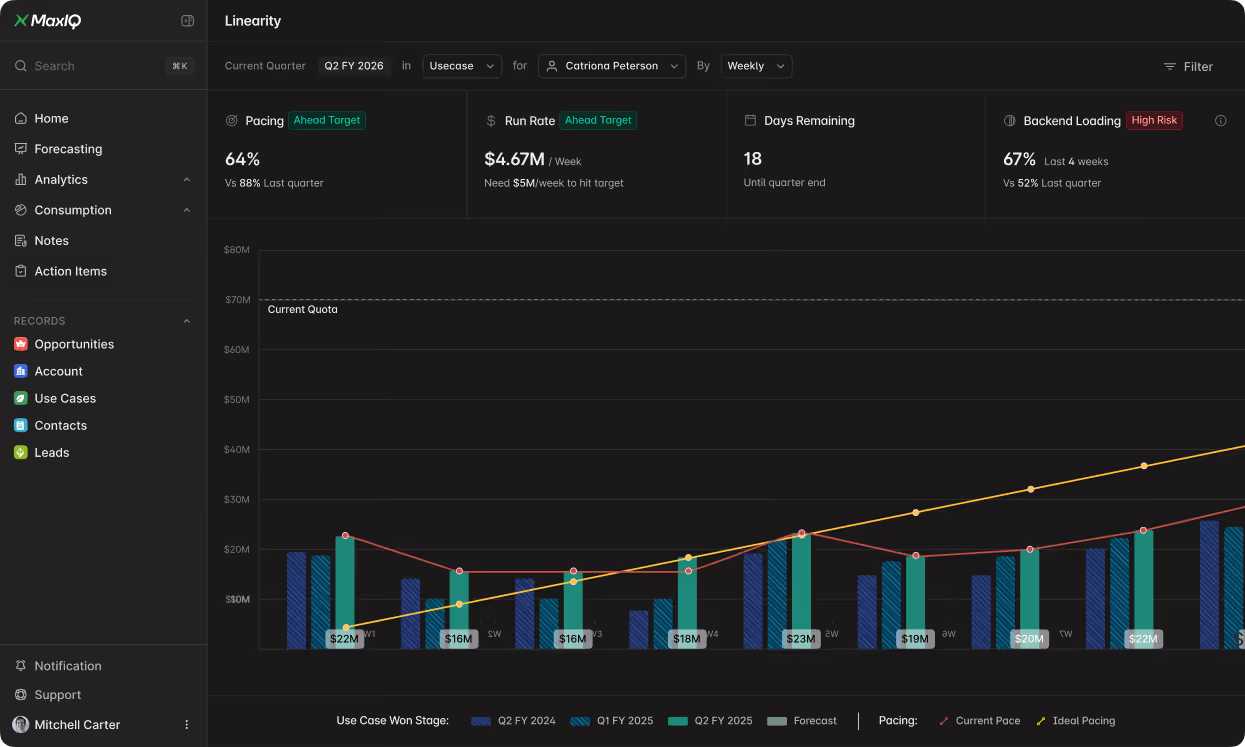Click the Support headset icon
1245x747 pixels.
coord(21,694)
